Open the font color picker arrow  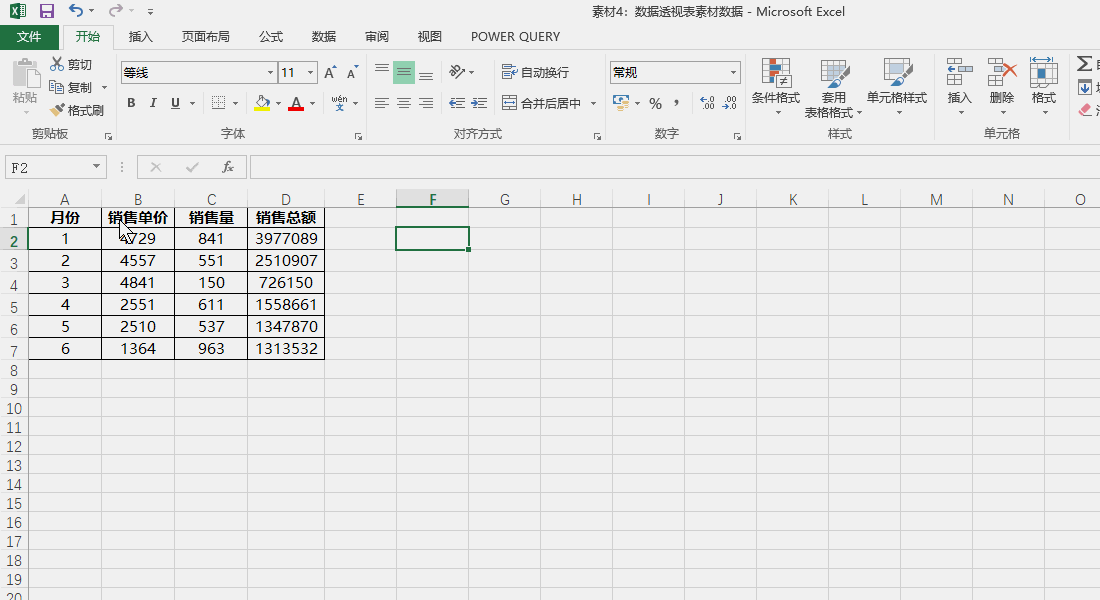[310, 103]
